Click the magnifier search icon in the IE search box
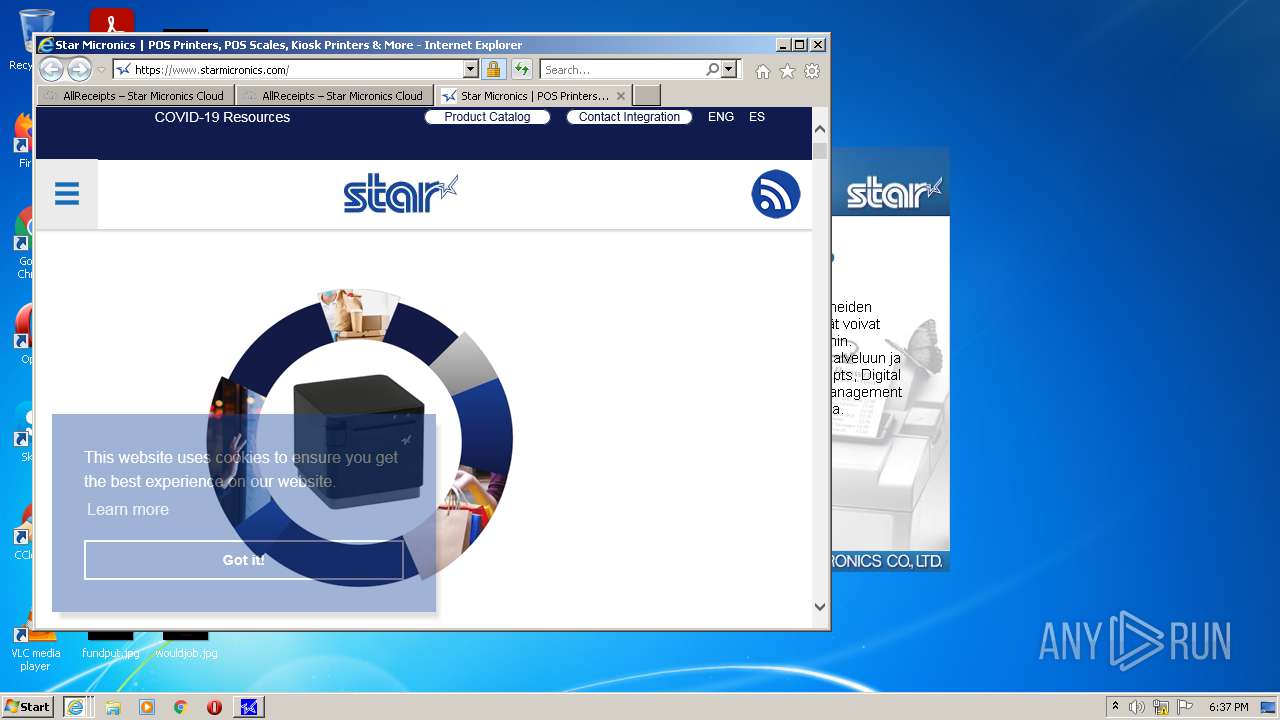1280x720 pixels. (x=712, y=70)
